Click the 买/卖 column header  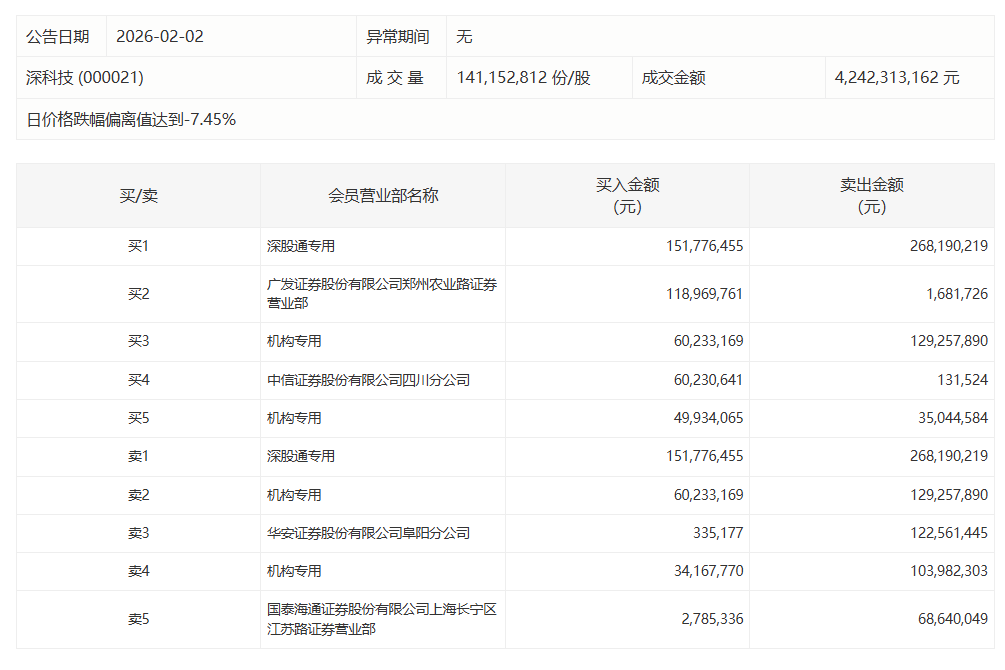pyautogui.click(x=138, y=196)
